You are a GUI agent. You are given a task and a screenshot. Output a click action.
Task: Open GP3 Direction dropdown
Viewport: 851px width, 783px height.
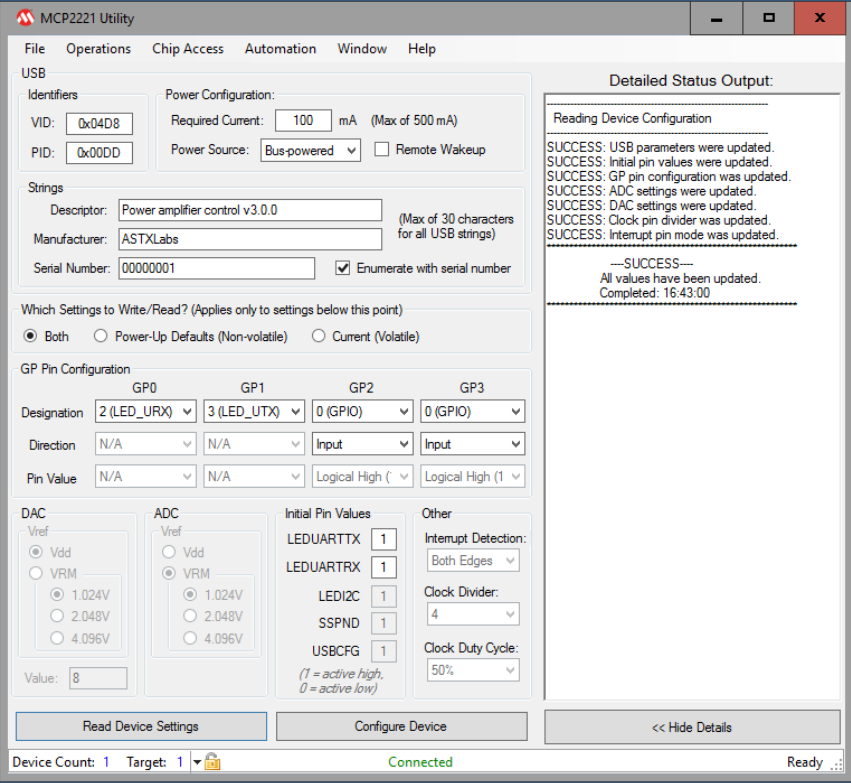(472, 444)
